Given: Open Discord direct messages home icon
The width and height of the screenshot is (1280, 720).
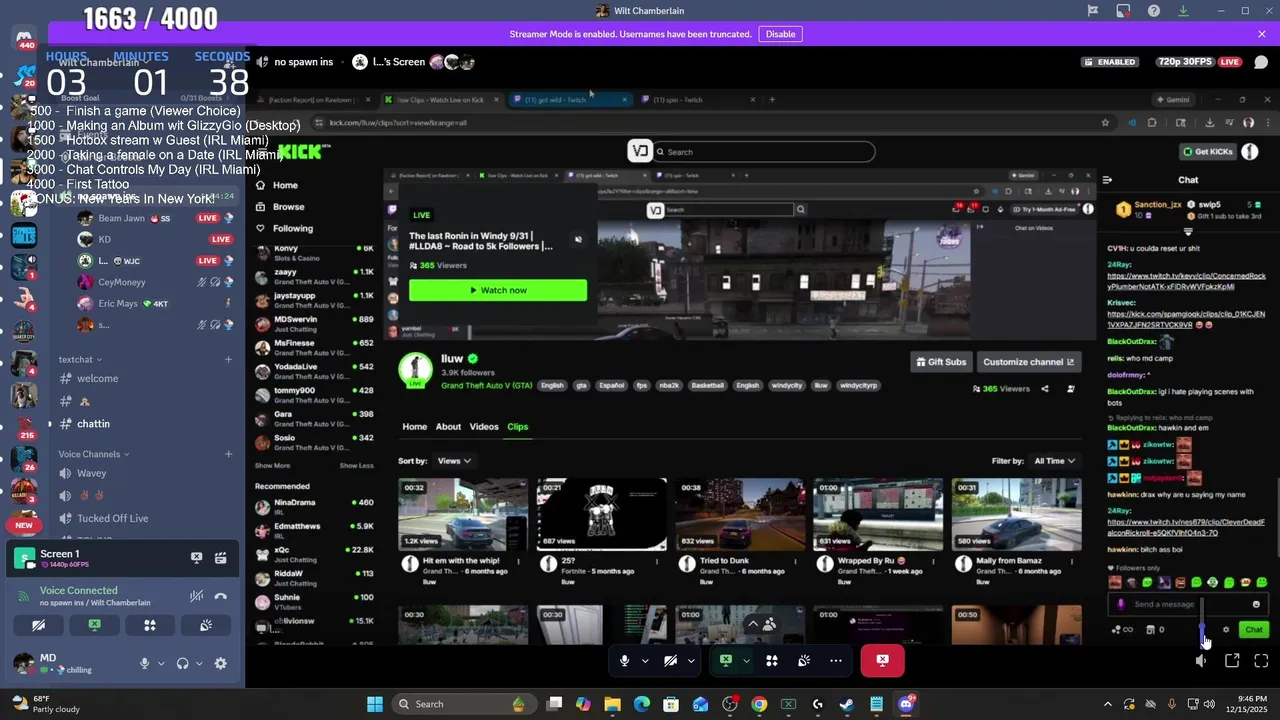Looking at the screenshot, I should coord(24,38).
